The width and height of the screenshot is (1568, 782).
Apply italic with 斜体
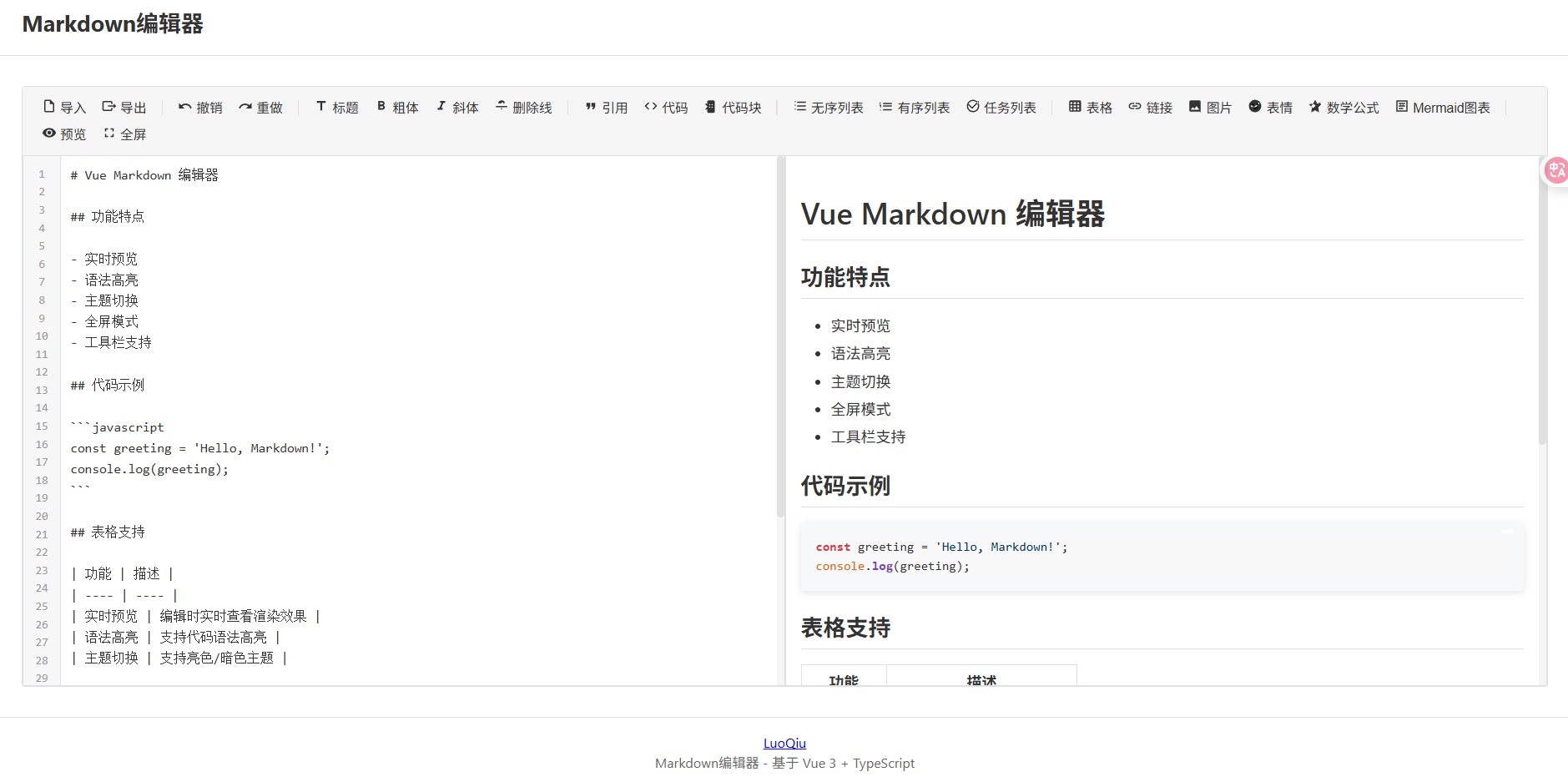tap(457, 108)
